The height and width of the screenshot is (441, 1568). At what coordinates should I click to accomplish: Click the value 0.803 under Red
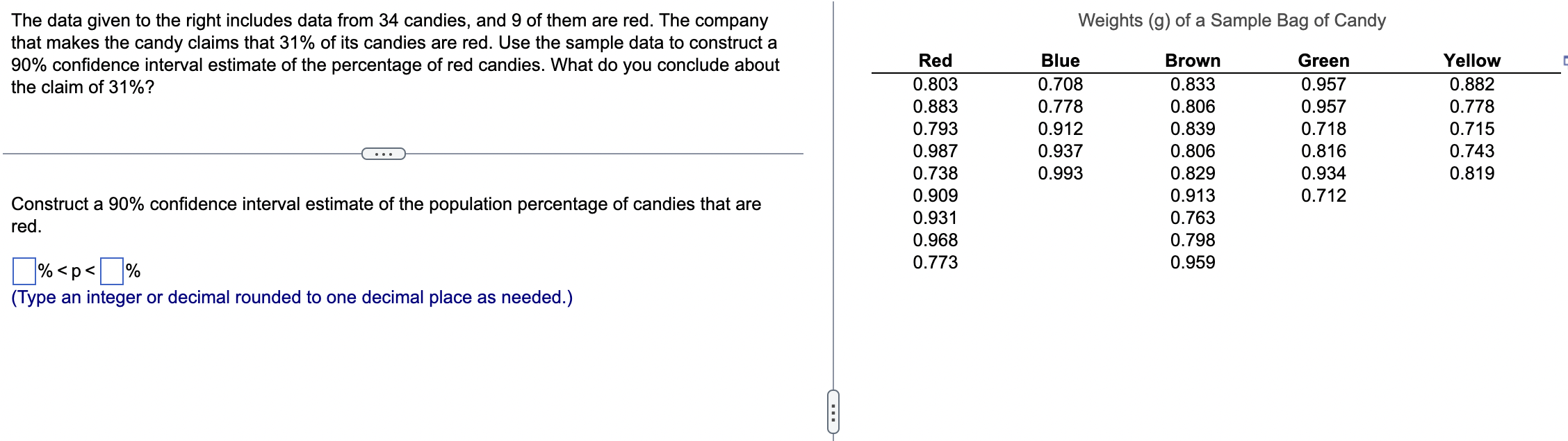[935, 84]
